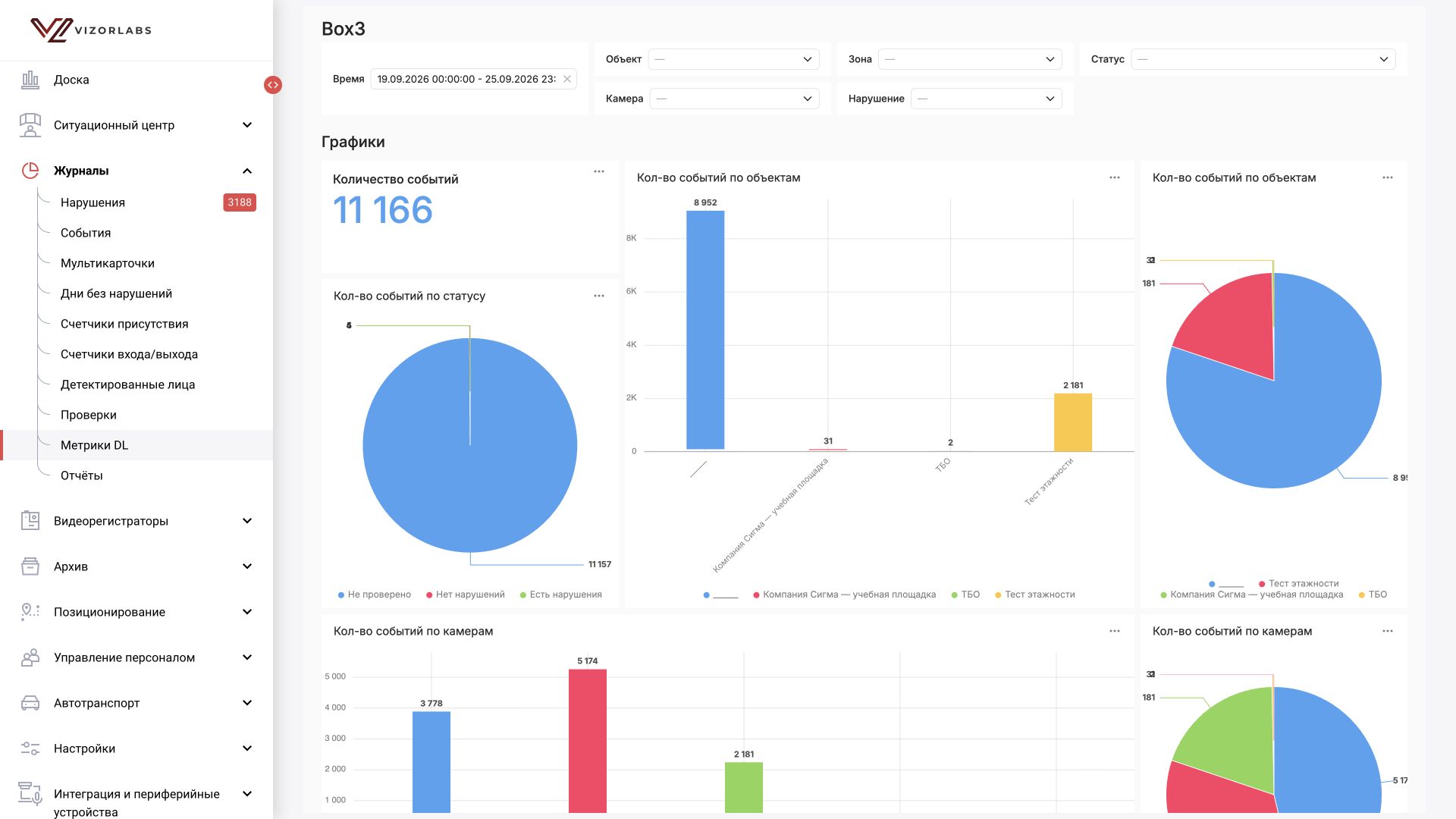1456x819 pixels.
Task: Open options menu of objects pie chart
Action: tap(1388, 177)
